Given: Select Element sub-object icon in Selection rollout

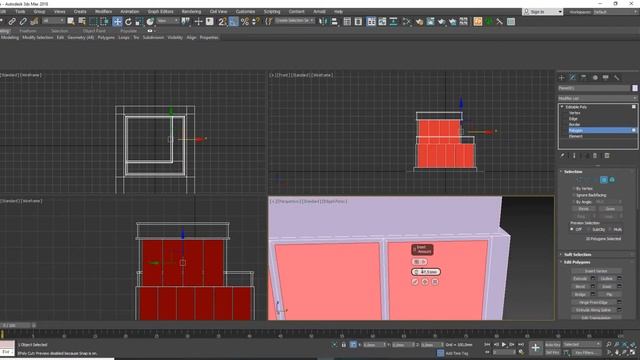Looking at the screenshot, I should (x=612, y=180).
